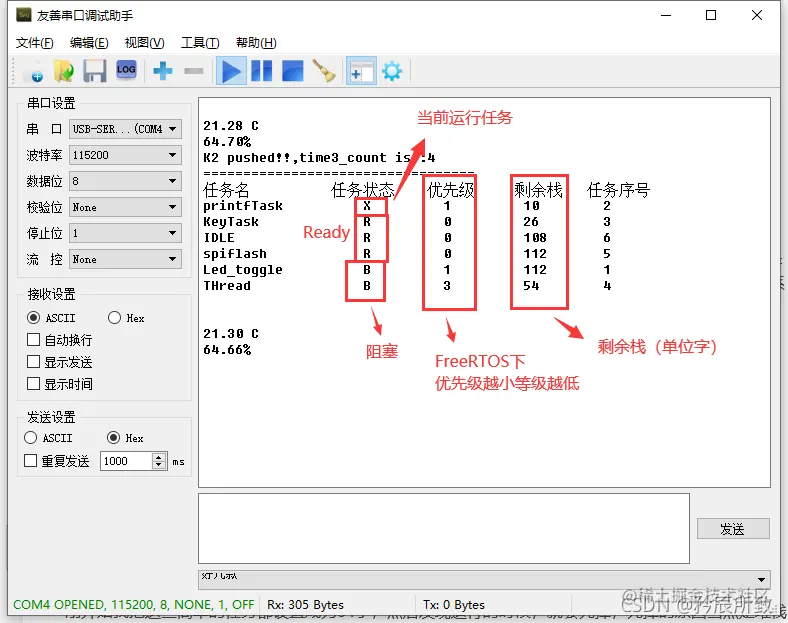This screenshot has height=623, width=788.
Task: Click the add window panel icon
Action: click(361, 71)
